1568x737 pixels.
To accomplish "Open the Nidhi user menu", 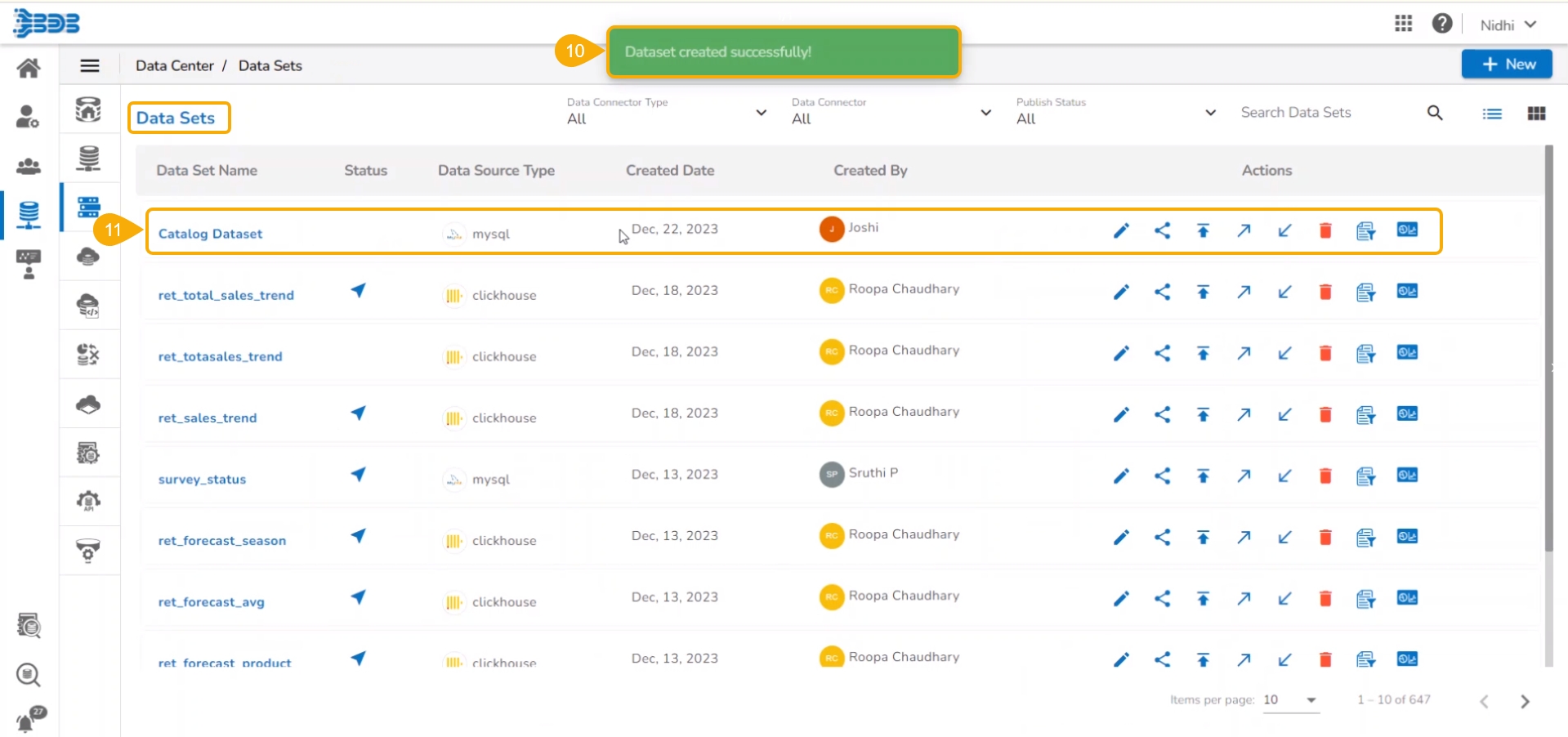I will click(1508, 25).
